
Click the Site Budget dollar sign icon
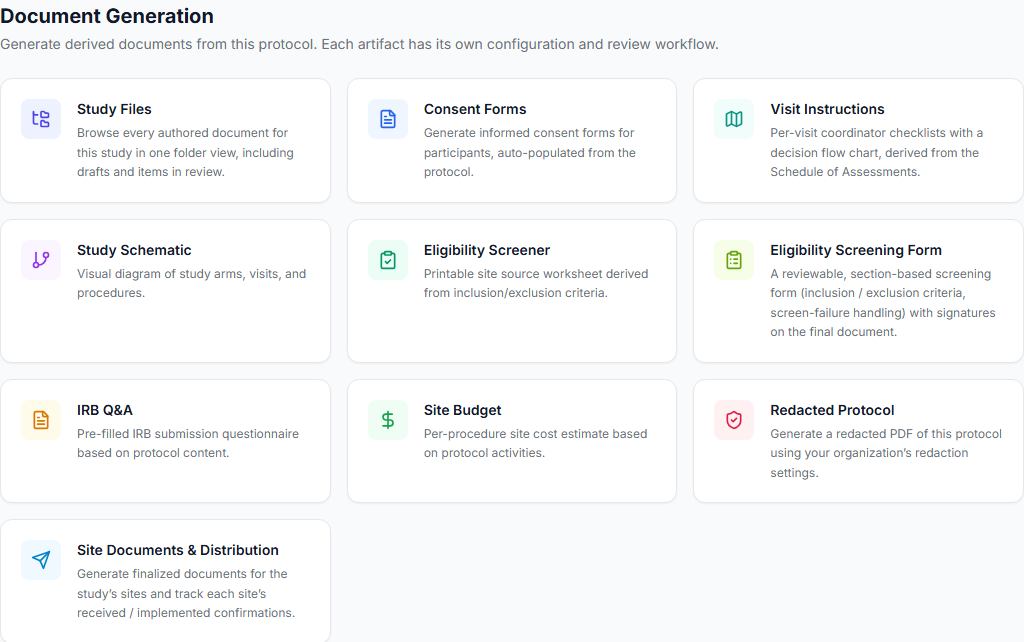(388, 420)
